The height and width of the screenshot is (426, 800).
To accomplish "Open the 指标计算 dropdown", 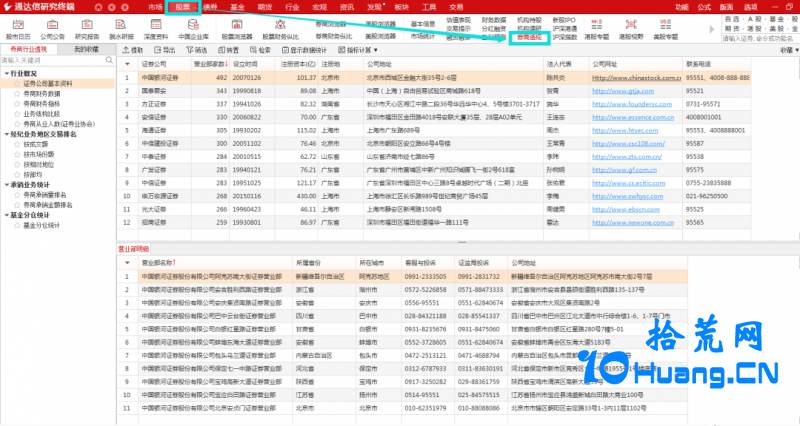I will tap(358, 50).
